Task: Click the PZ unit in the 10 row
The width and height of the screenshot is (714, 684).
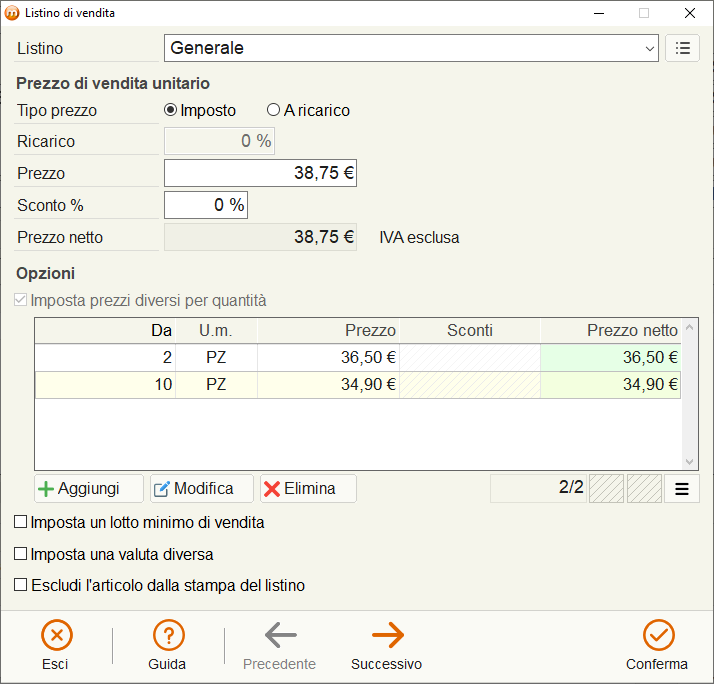Action: 216,385
